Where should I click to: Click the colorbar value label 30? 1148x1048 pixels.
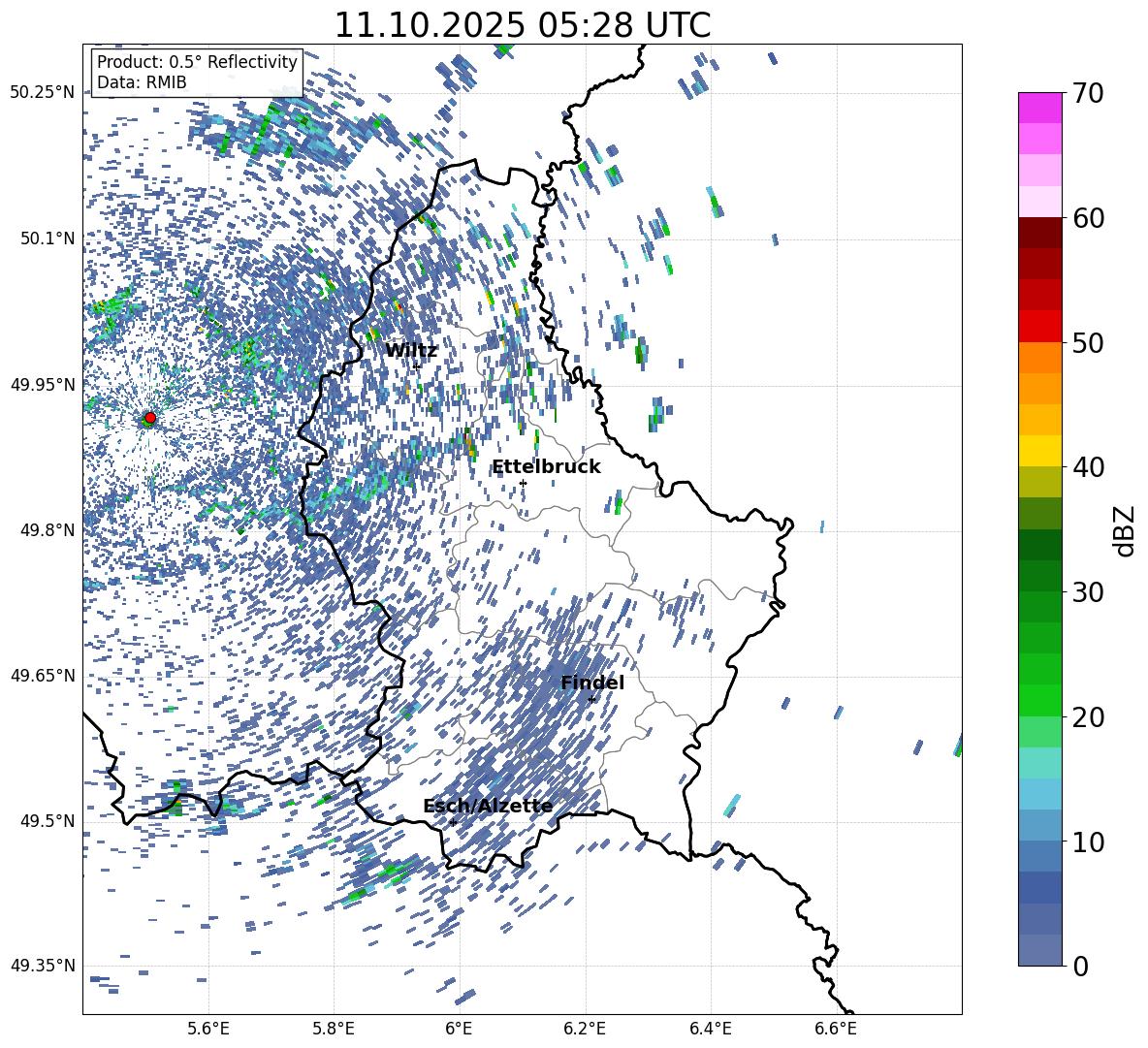pos(1089,592)
